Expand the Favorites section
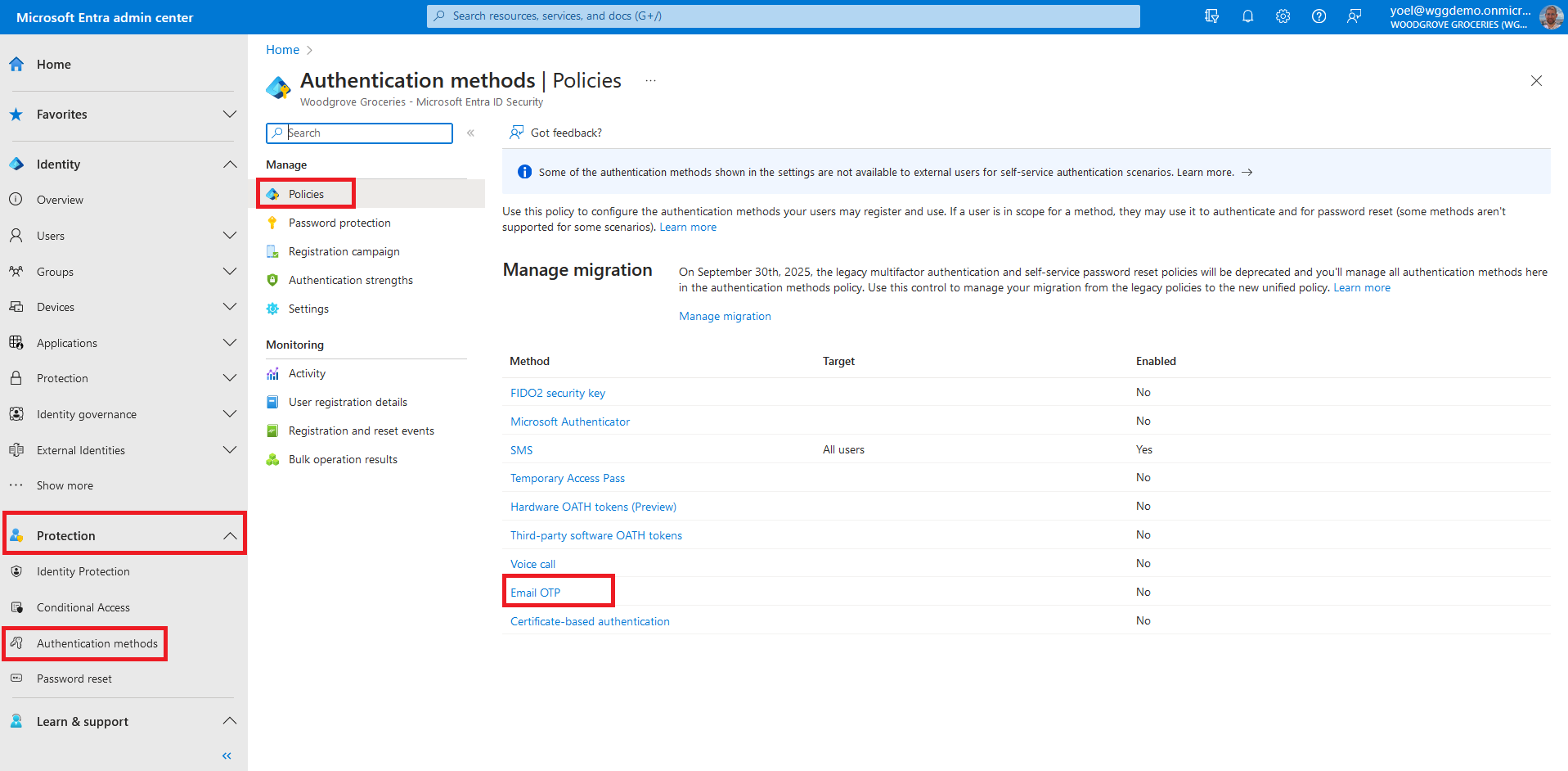Screen dimensions: 1568x771 [230, 115]
